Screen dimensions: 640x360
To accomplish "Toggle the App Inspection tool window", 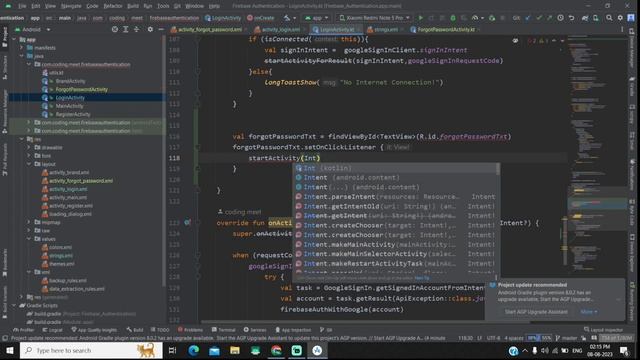I will pyautogui.click(x=293, y=330).
